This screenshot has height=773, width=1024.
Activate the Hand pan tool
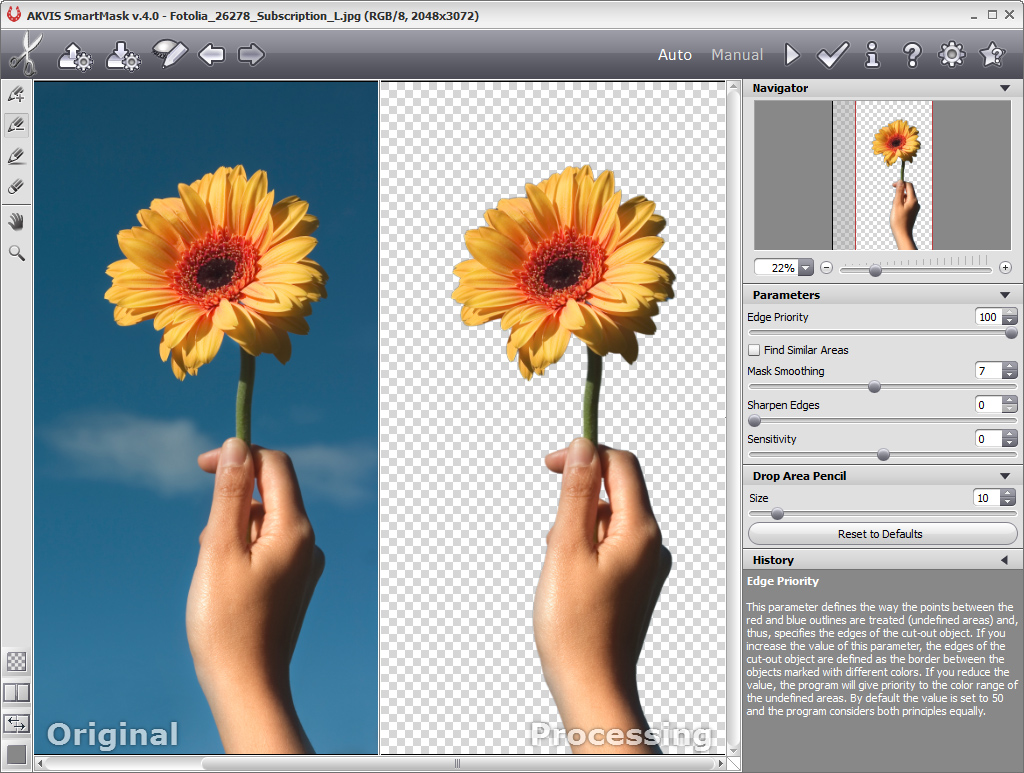(x=16, y=221)
